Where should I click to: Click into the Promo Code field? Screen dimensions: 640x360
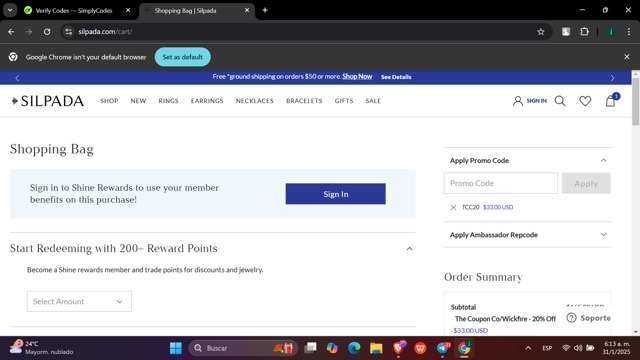click(x=501, y=183)
